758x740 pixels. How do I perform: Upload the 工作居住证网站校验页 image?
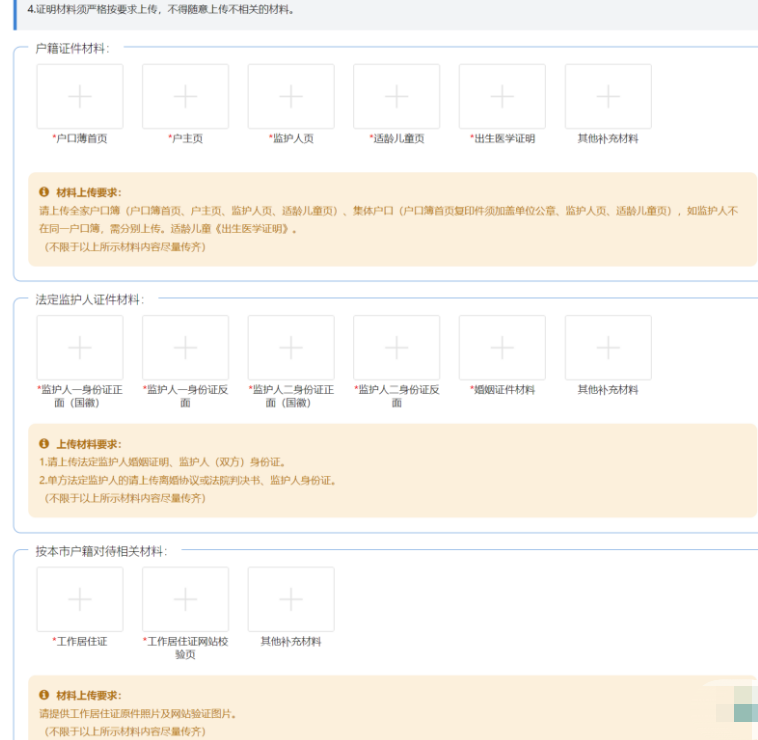pos(185,600)
